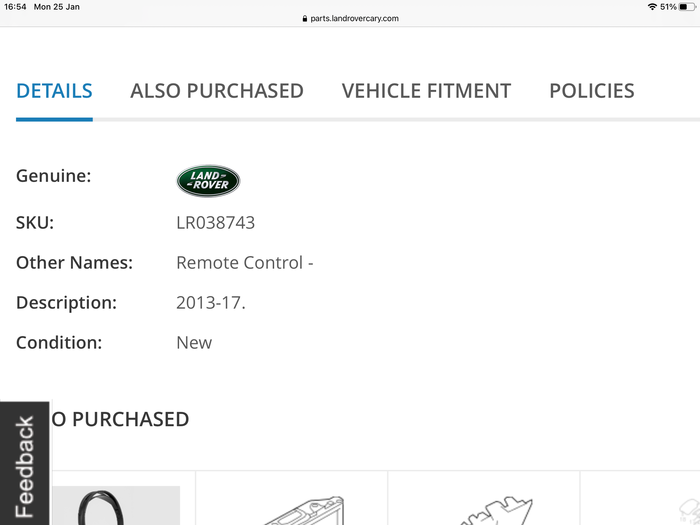
Task: Switch to the Also Purchased tab
Action: click(x=217, y=91)
